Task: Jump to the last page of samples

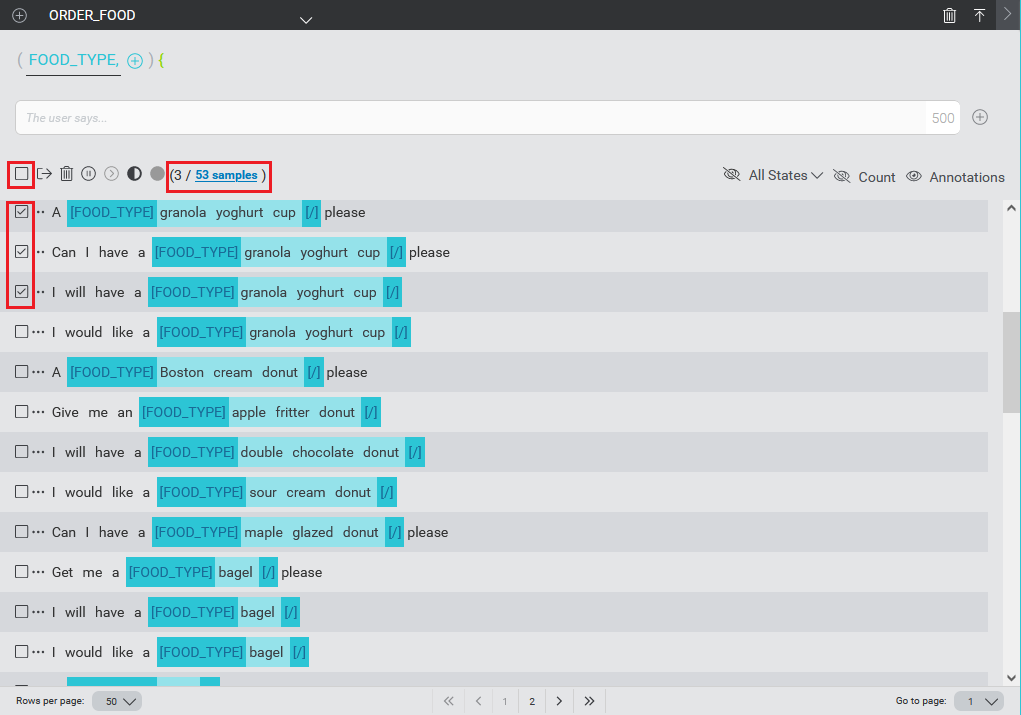Action: pyautogui.click(x=590, y=701)
